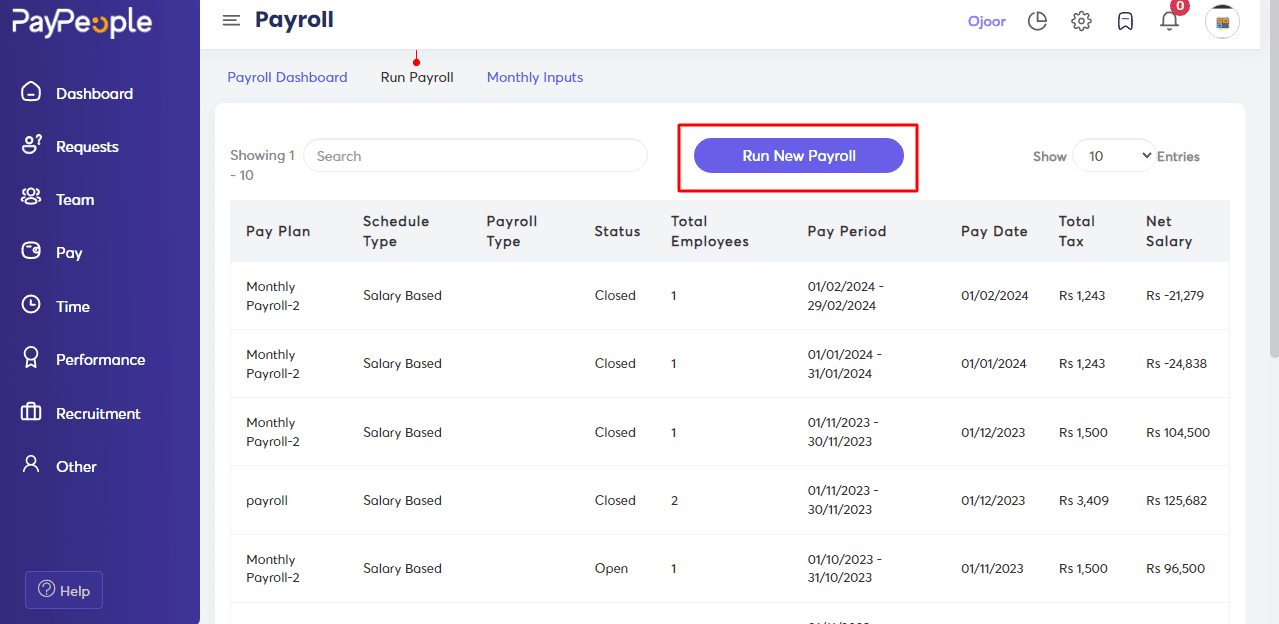Open the Recruitment module

(x=99, y=413)
